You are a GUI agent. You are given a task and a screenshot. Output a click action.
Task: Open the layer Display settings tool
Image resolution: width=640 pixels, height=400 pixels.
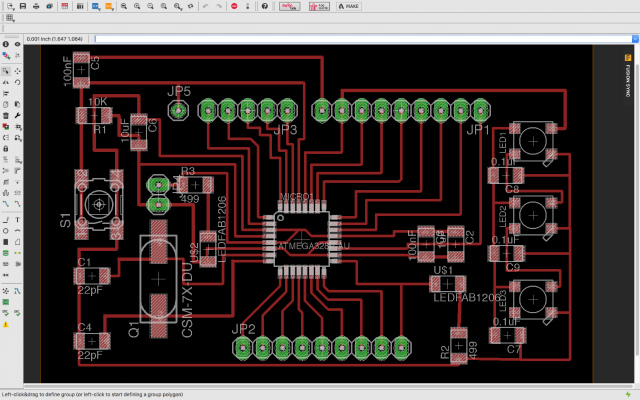point(6,56)
